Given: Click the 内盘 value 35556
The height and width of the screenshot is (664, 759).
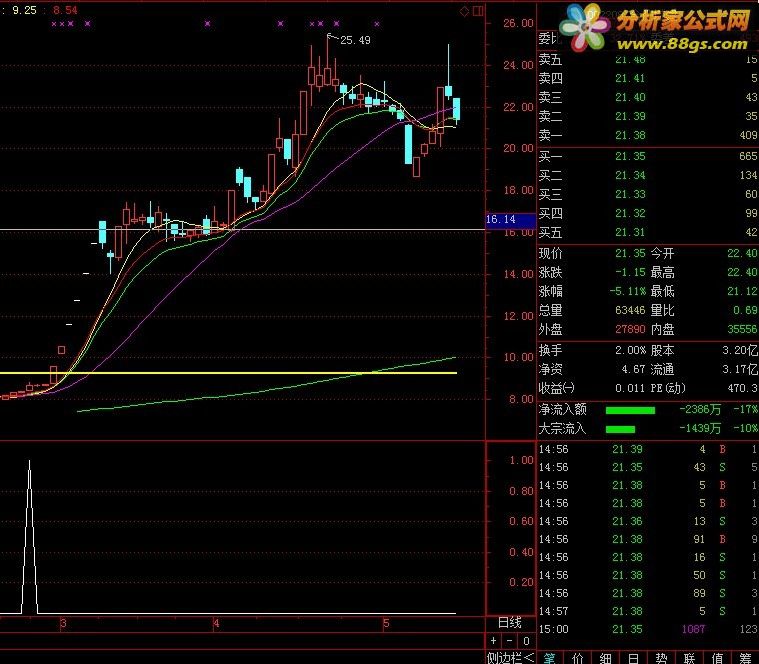Looking at the screenshot, I should click(x=743, y=329).
